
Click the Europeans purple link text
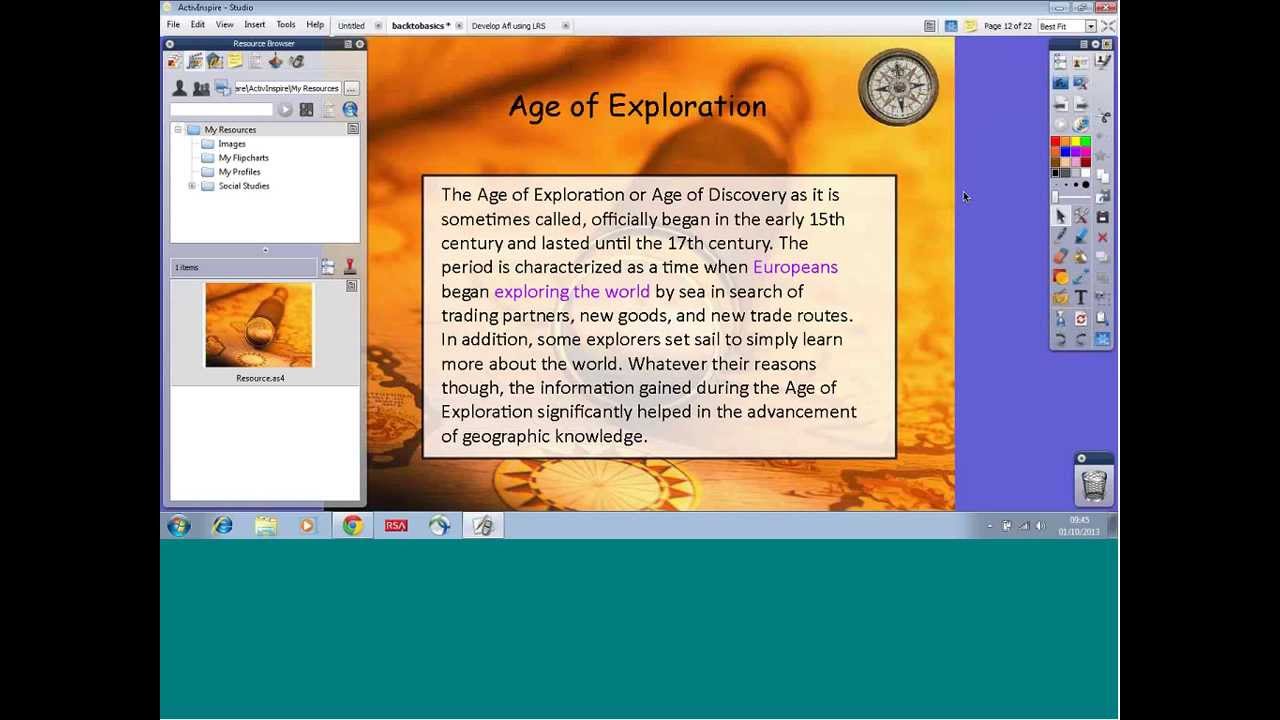795,267
